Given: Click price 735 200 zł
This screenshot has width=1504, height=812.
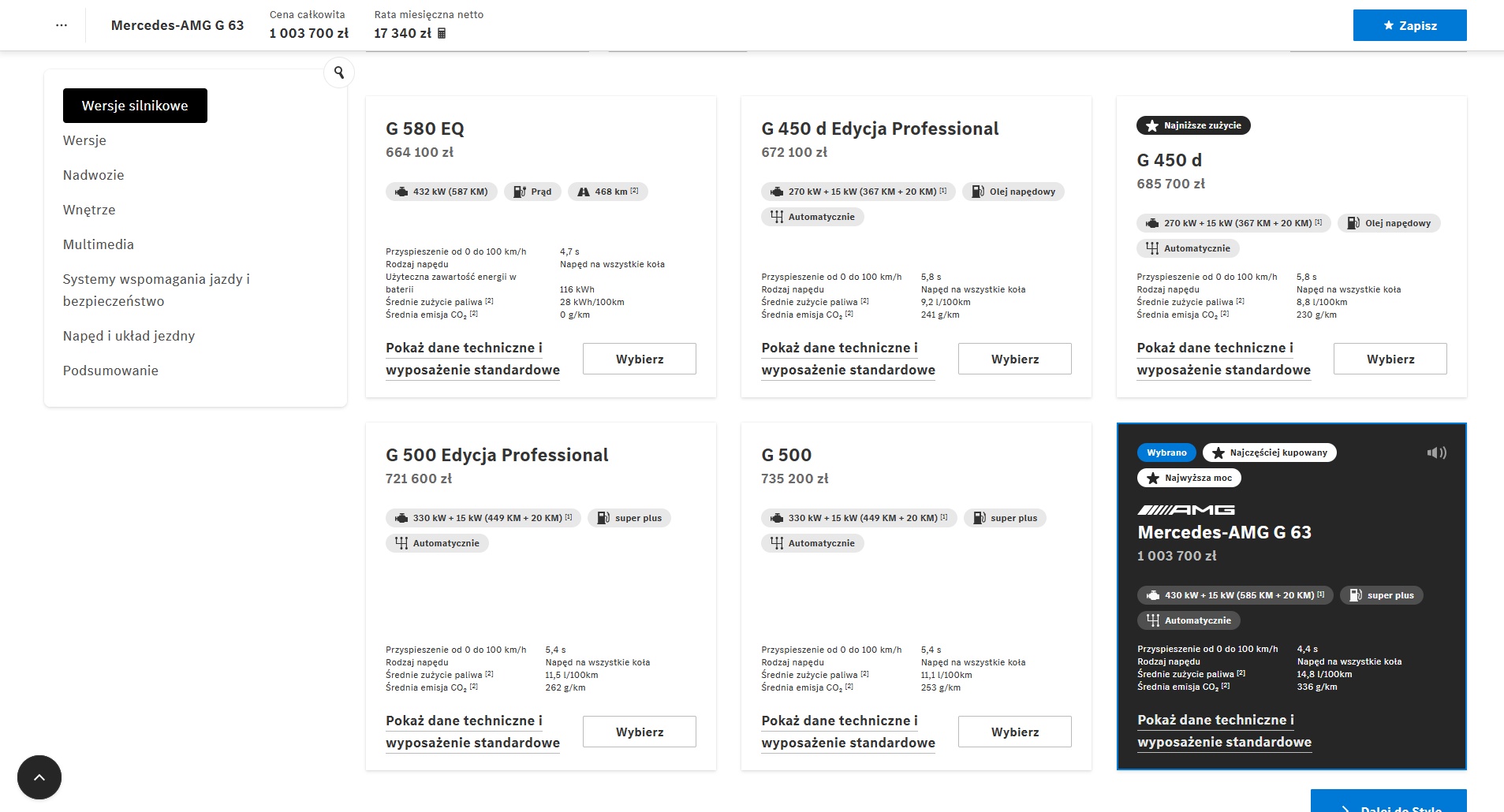Looking at the screenshot, I should 794,479.
